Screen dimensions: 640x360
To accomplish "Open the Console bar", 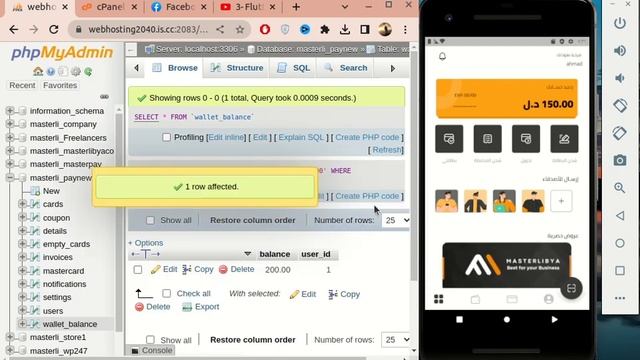I will (x=152, y=350).
